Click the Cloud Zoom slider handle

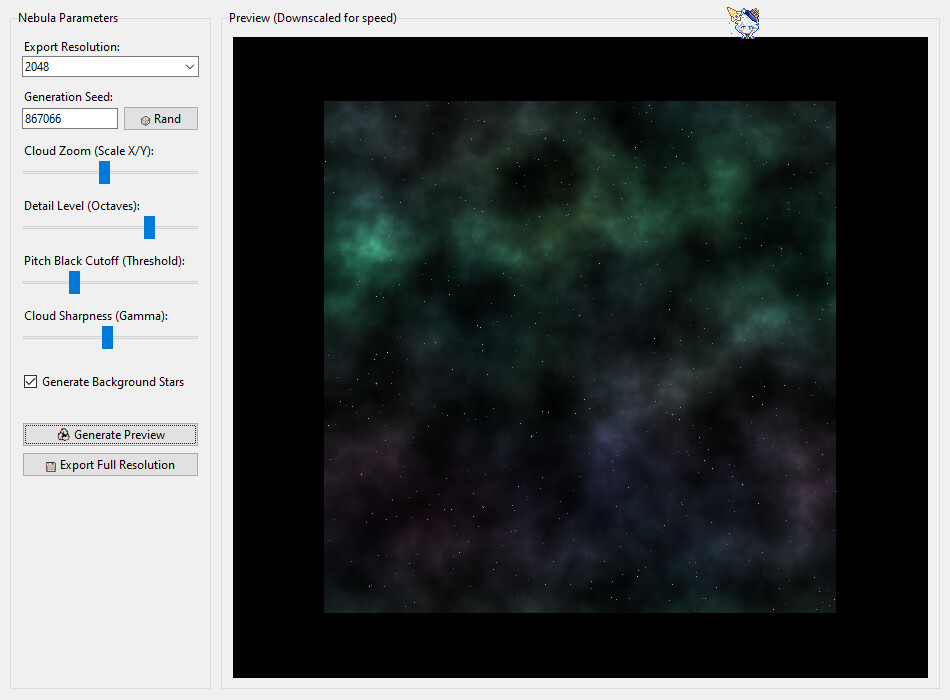[104, 173]
